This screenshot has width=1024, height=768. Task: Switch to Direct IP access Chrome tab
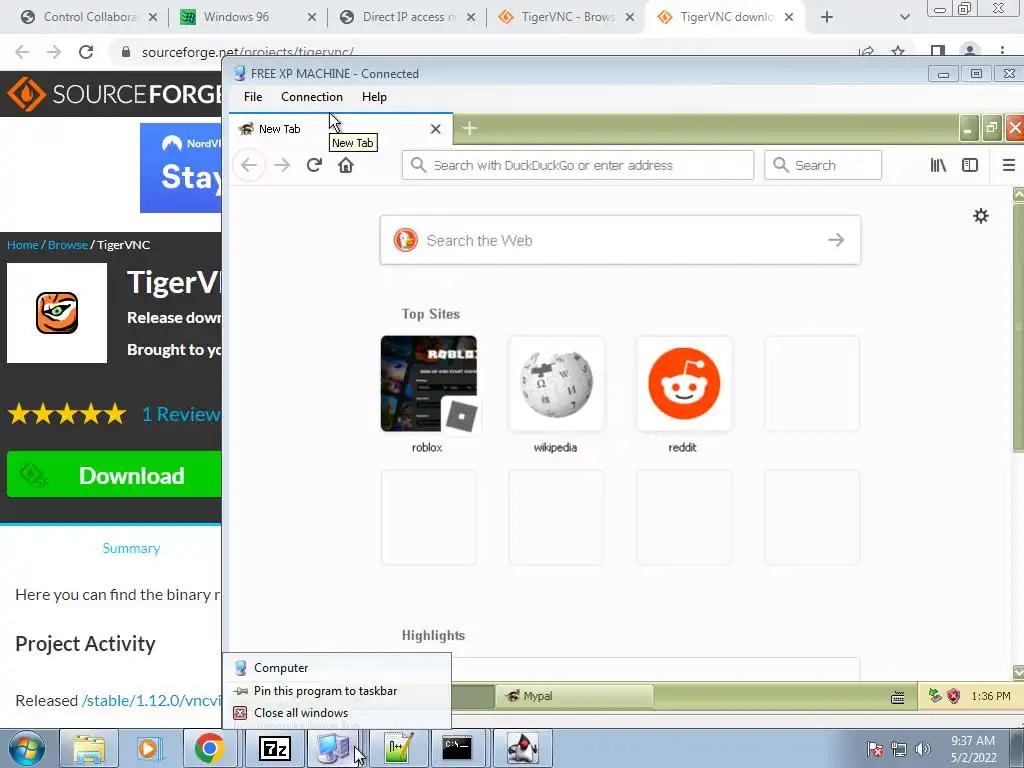(x=408, y=17)
